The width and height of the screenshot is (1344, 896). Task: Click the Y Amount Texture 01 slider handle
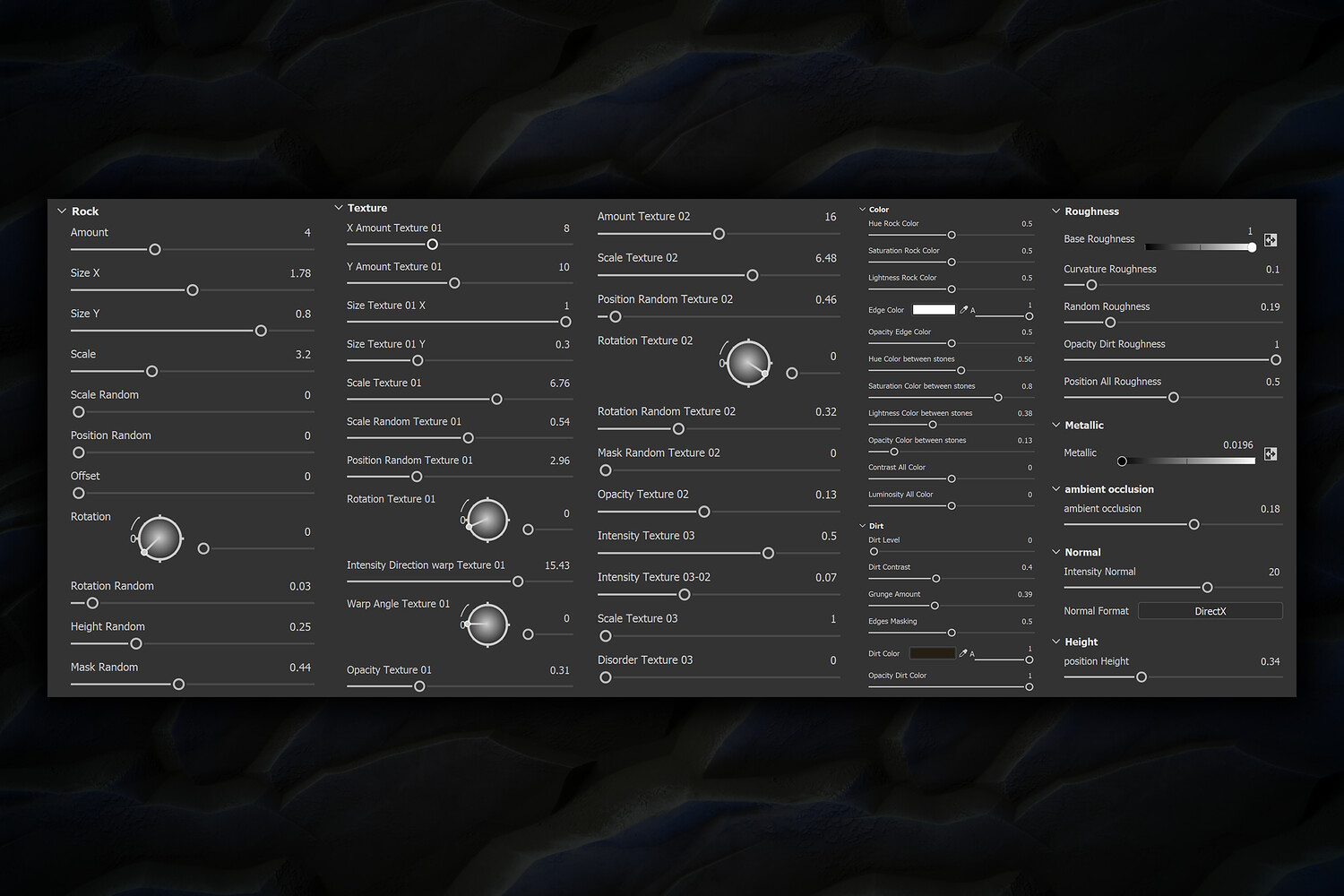pyautogui.click(x=454, y=283)
